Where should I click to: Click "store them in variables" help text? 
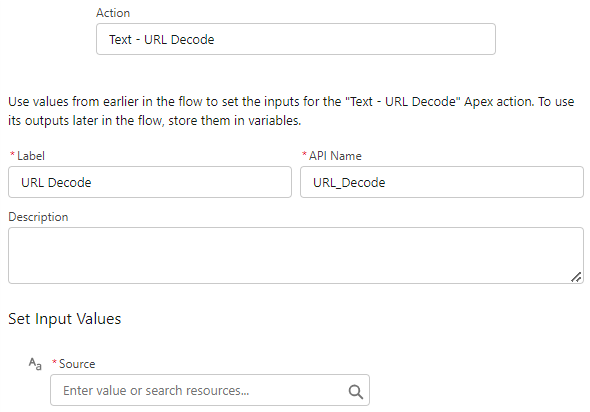[234, 121]
